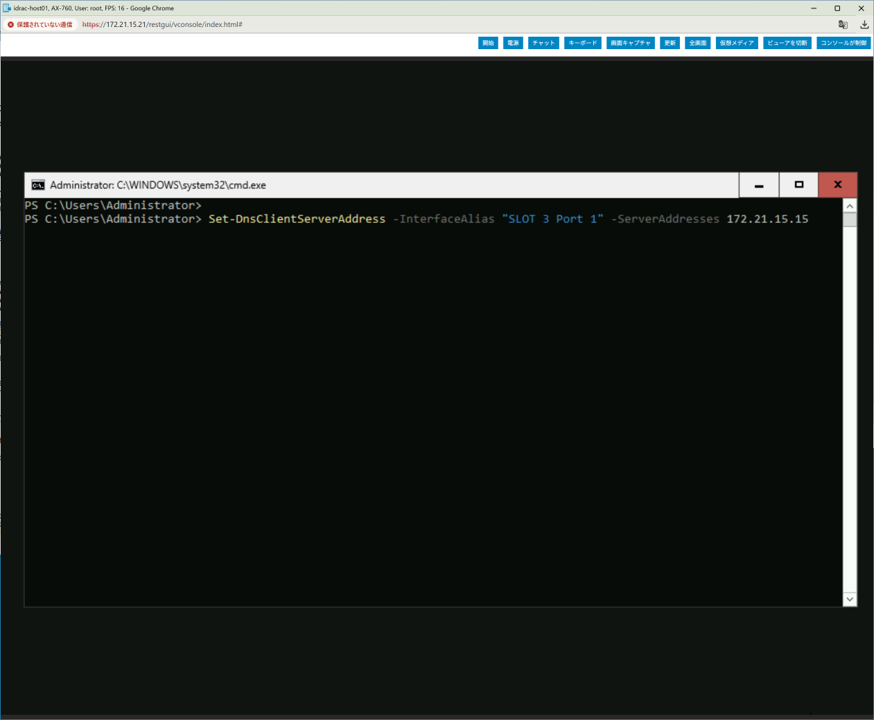Click the 更新 (Refresh) button

[670, 43]
